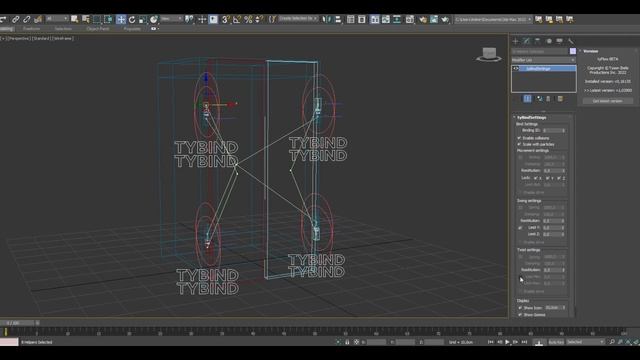Toggle the Angle Snap icon

click(237, 19)
